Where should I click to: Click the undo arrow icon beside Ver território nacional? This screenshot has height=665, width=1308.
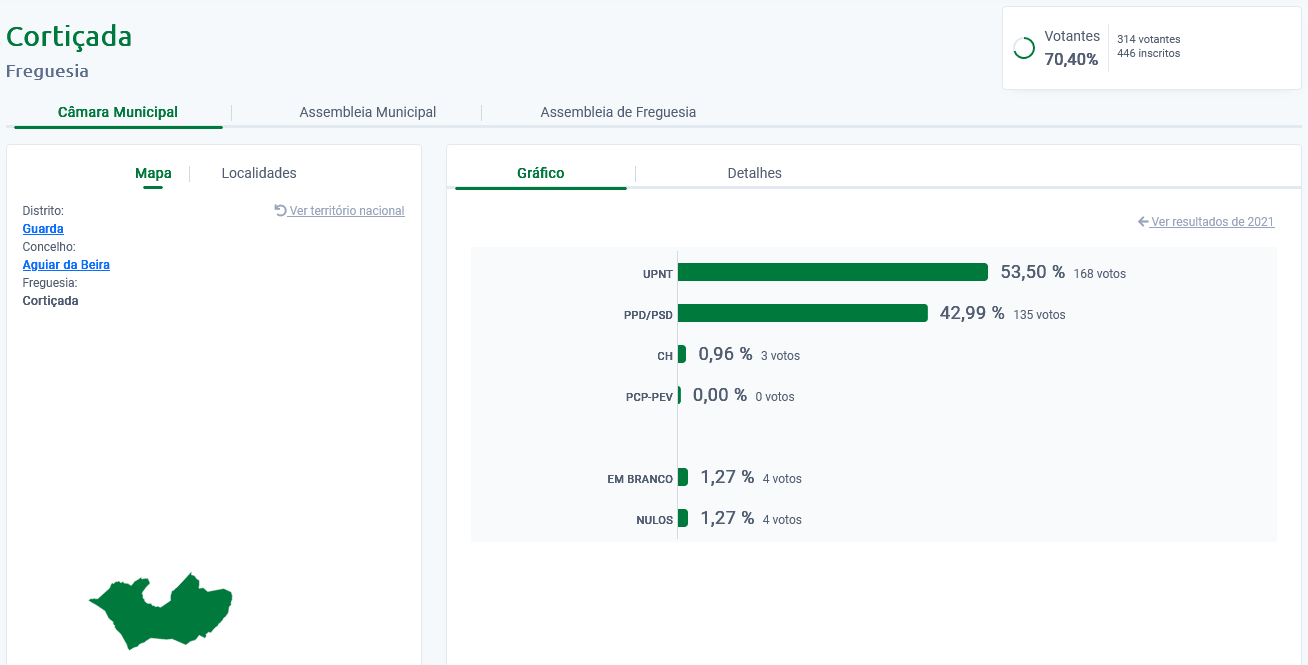coord(280,211)
